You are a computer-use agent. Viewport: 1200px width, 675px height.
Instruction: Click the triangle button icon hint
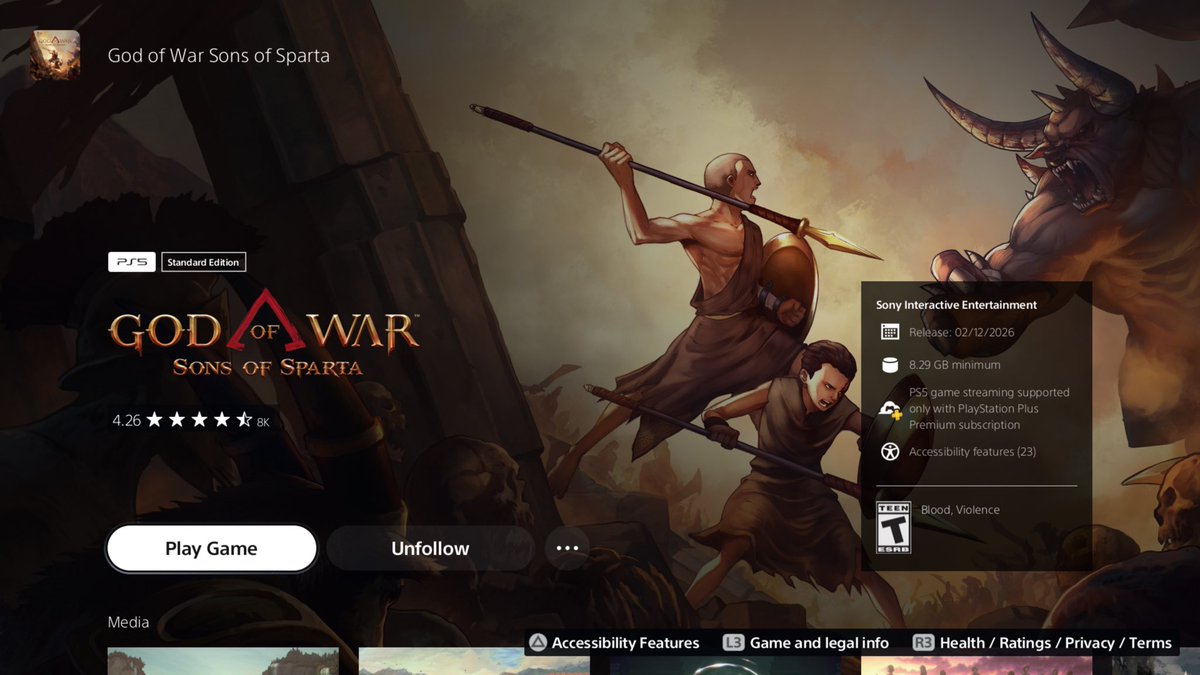[x=538, y=643]
